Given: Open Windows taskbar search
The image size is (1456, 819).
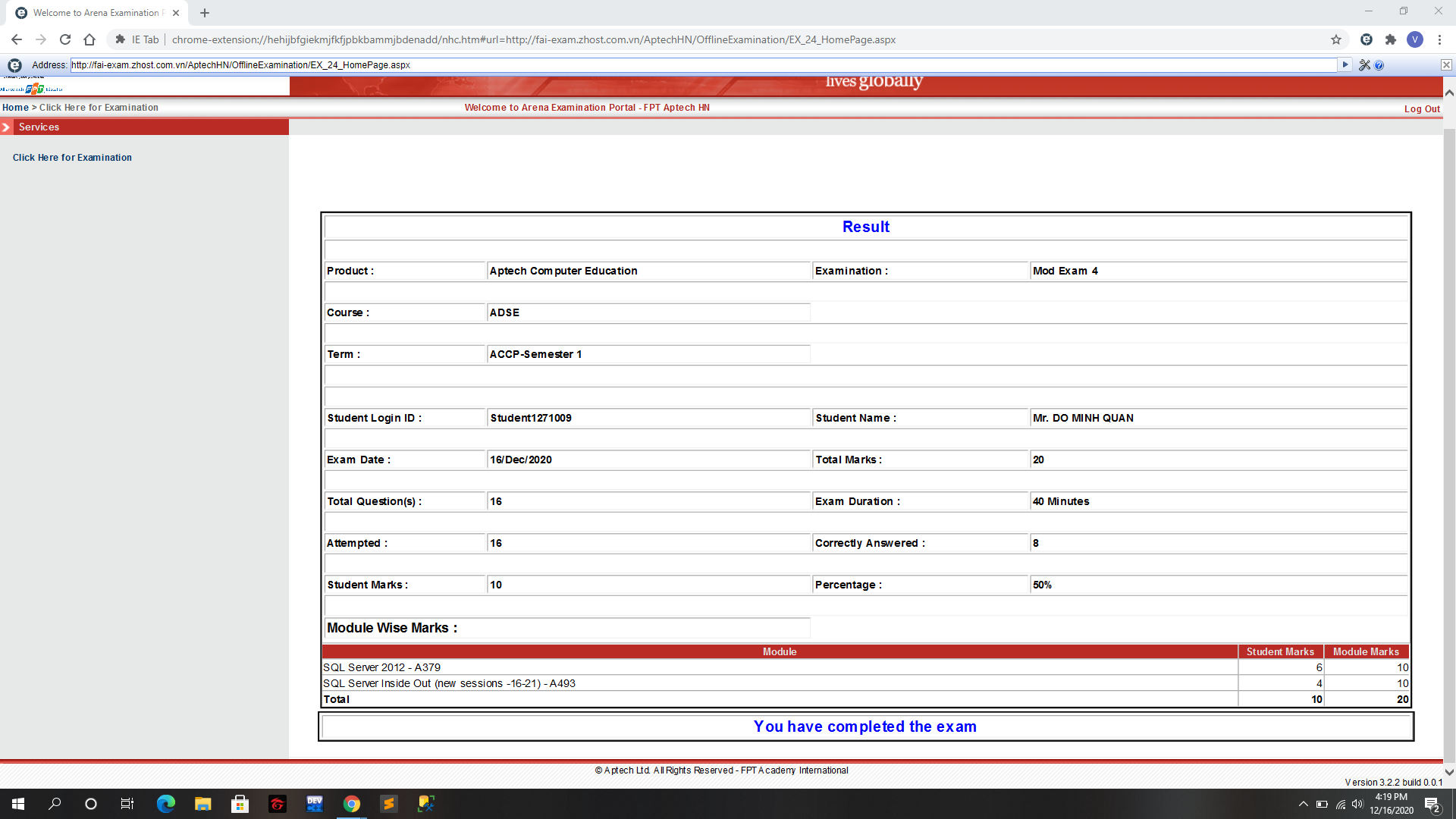Looking at the screenshot, I should (x=55, y=804).
